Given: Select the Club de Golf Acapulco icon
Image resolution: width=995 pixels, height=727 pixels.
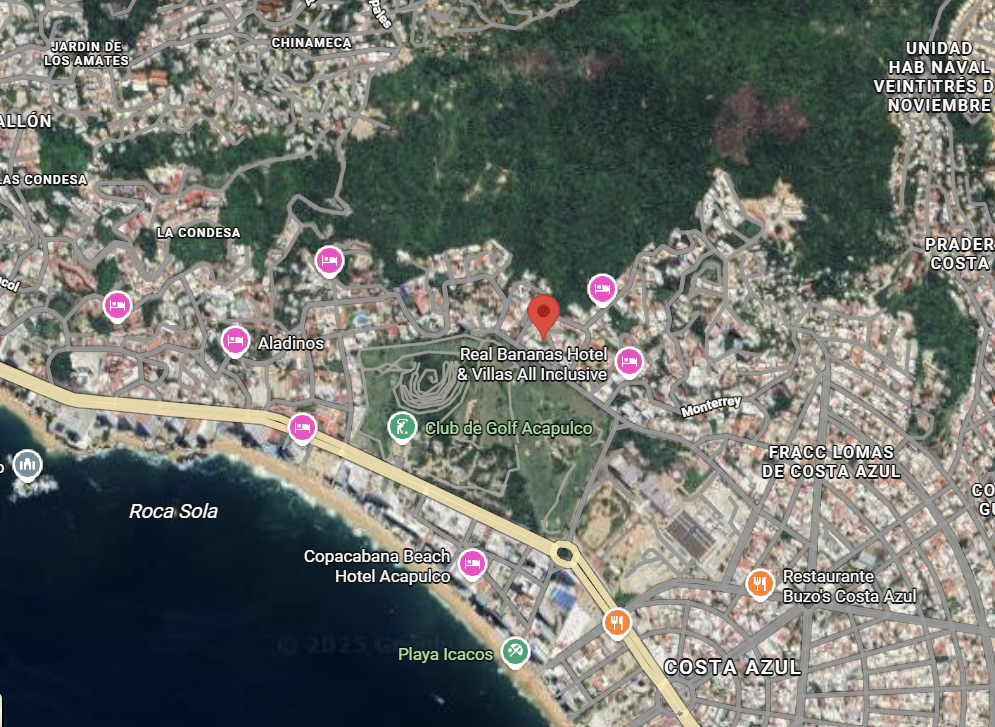Looking at the screenshot, I should coord(402,427).
